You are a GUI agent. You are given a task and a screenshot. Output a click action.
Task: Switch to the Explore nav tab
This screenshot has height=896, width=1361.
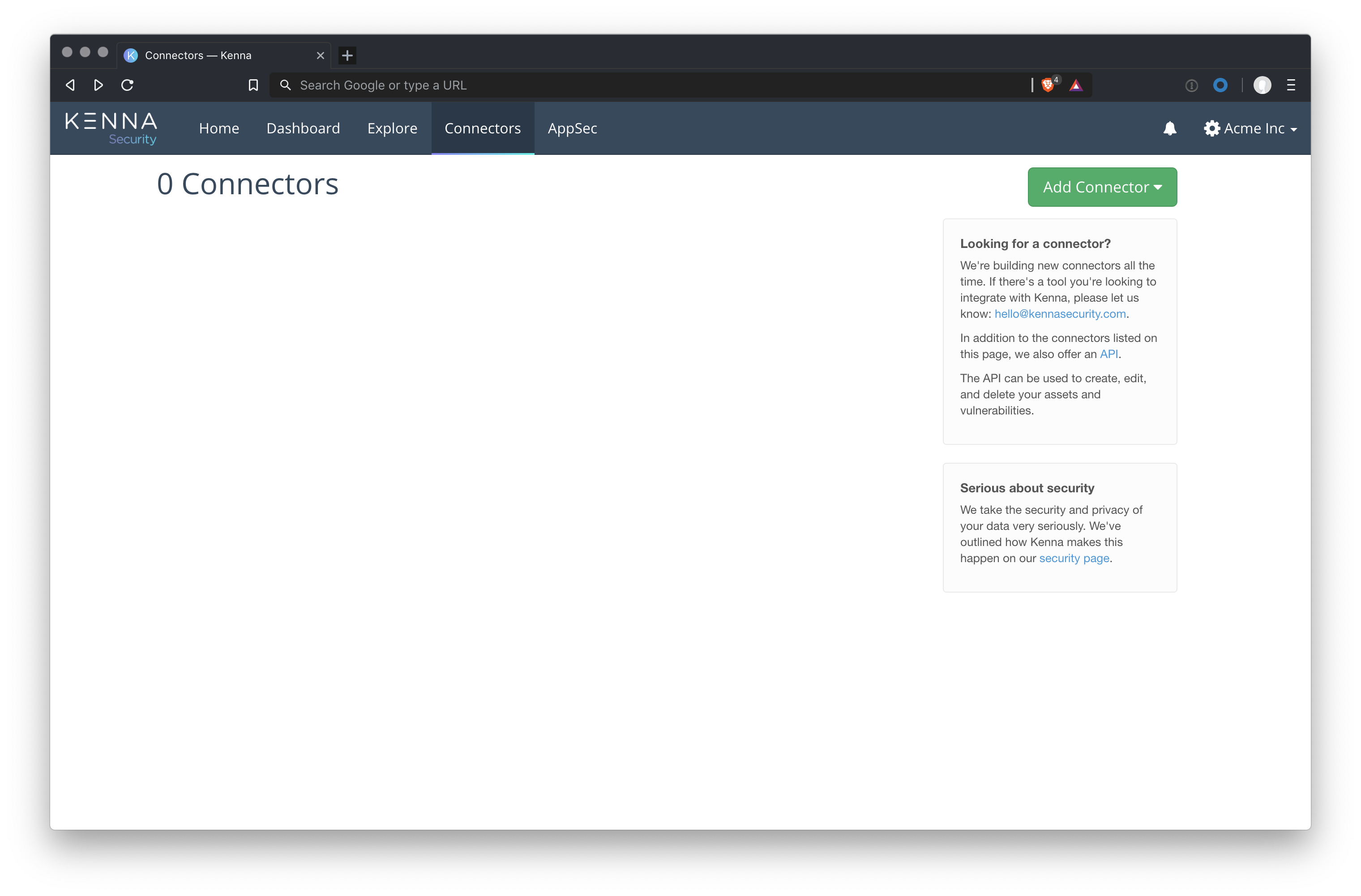pyautogui.click(x=392, y=128)
